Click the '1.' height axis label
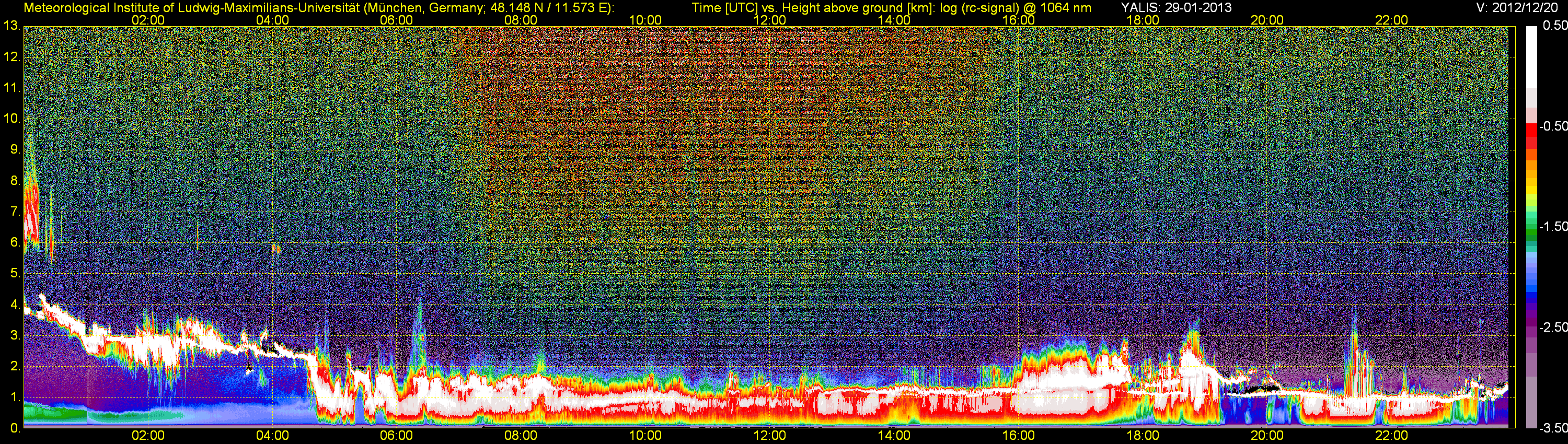This screenshot has width=1568, height=444. point(15,397)
